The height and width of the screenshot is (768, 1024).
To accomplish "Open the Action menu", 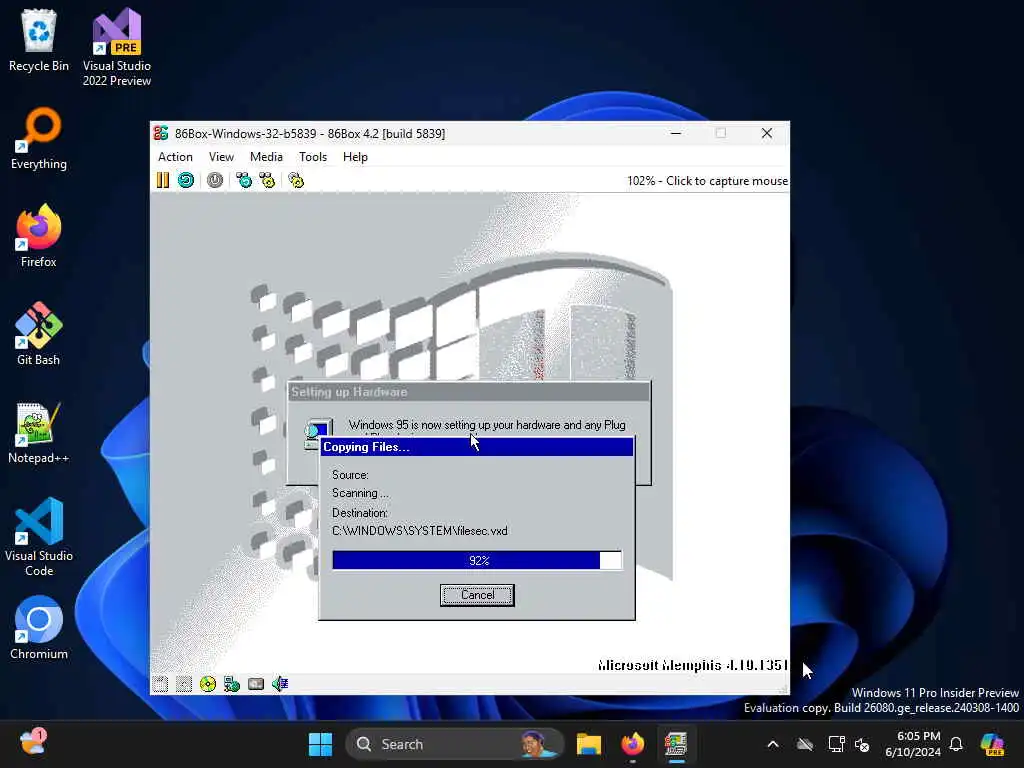I will click(x=175, y=157).
